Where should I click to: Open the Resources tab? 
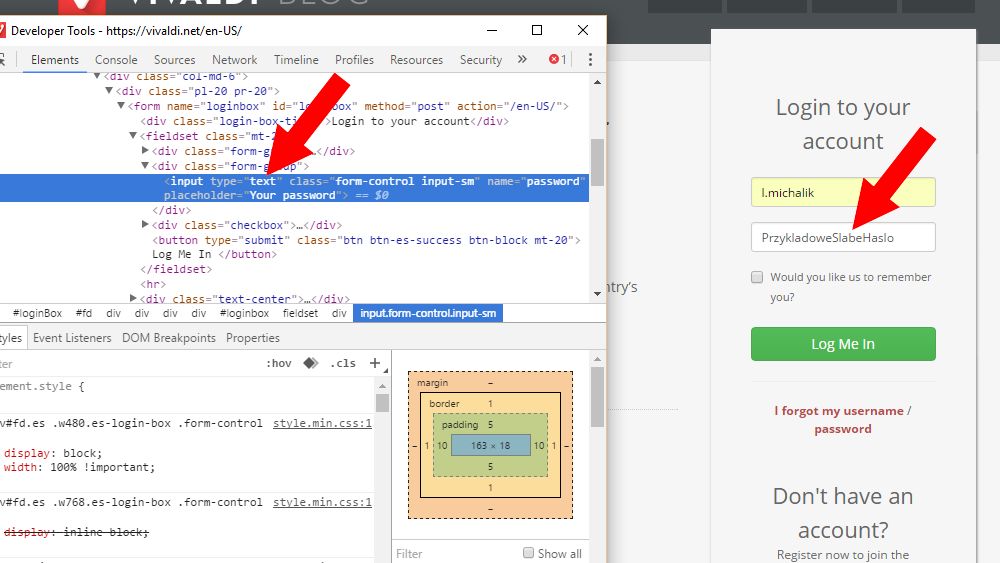click(x=416, y=59)
